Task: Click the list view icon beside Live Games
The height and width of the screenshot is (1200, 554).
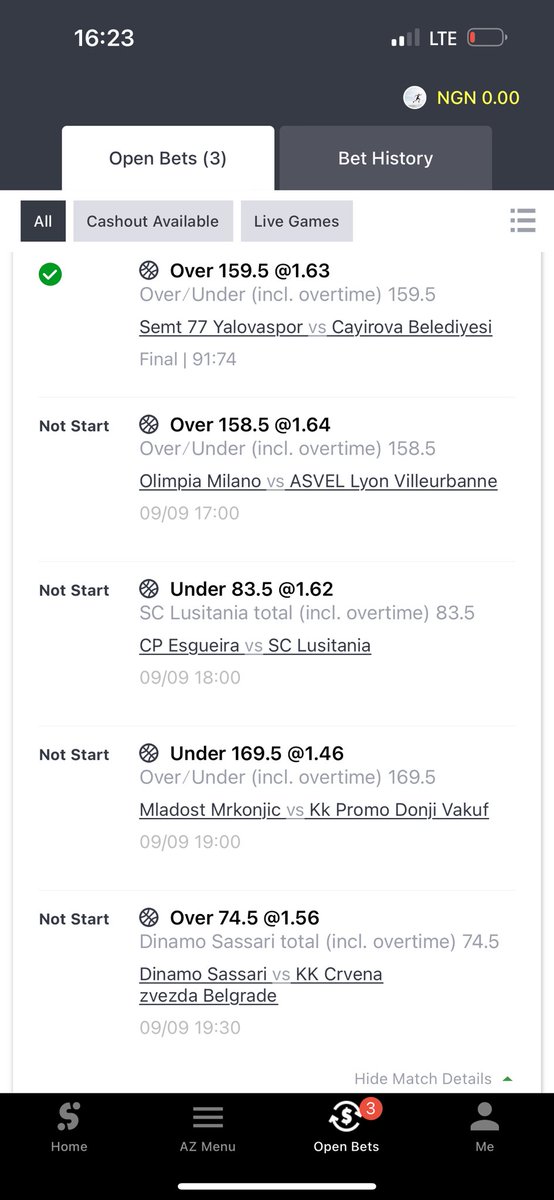Action: pos(523,220)
